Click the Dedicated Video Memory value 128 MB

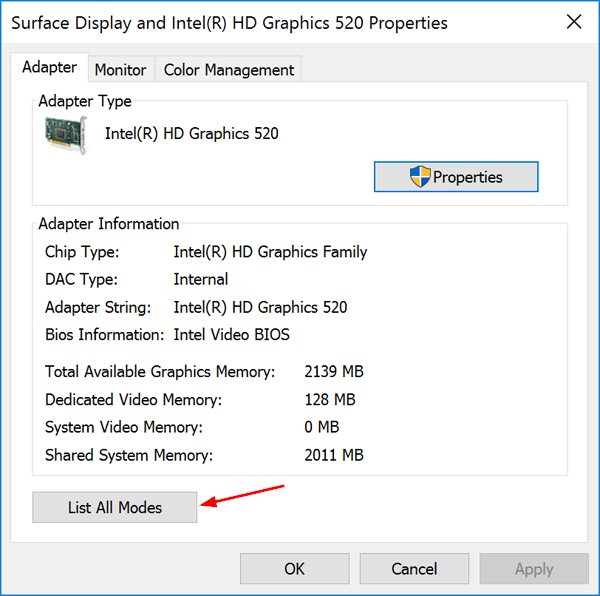[x=330, y=400]
